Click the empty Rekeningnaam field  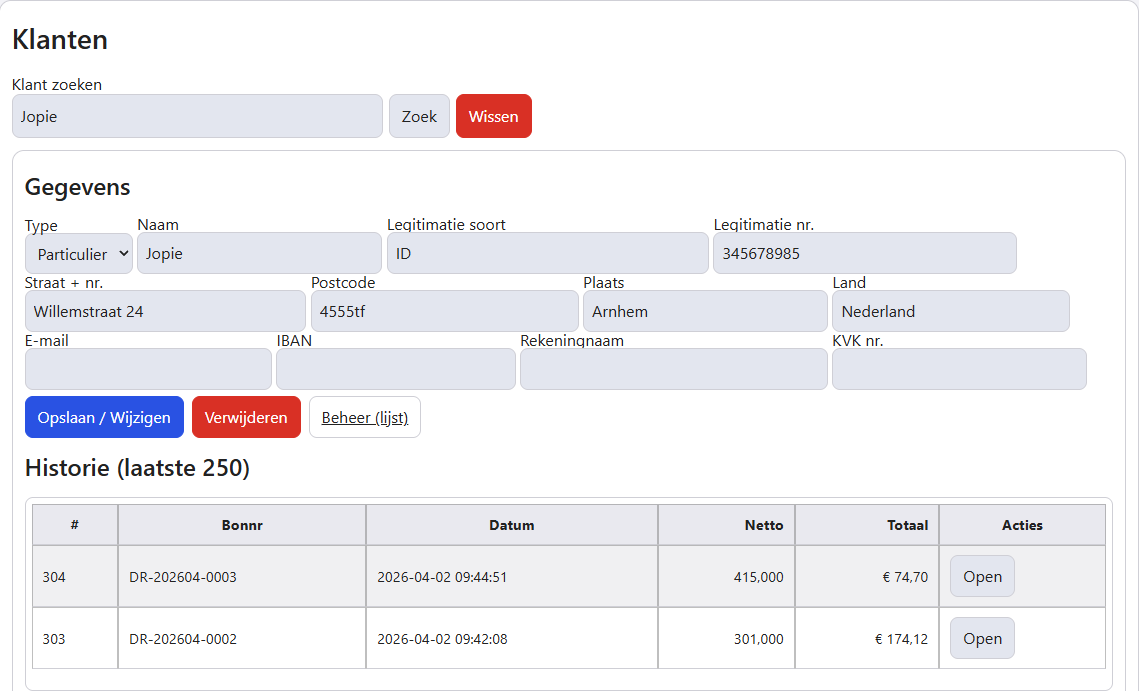[x=674, y=369]
